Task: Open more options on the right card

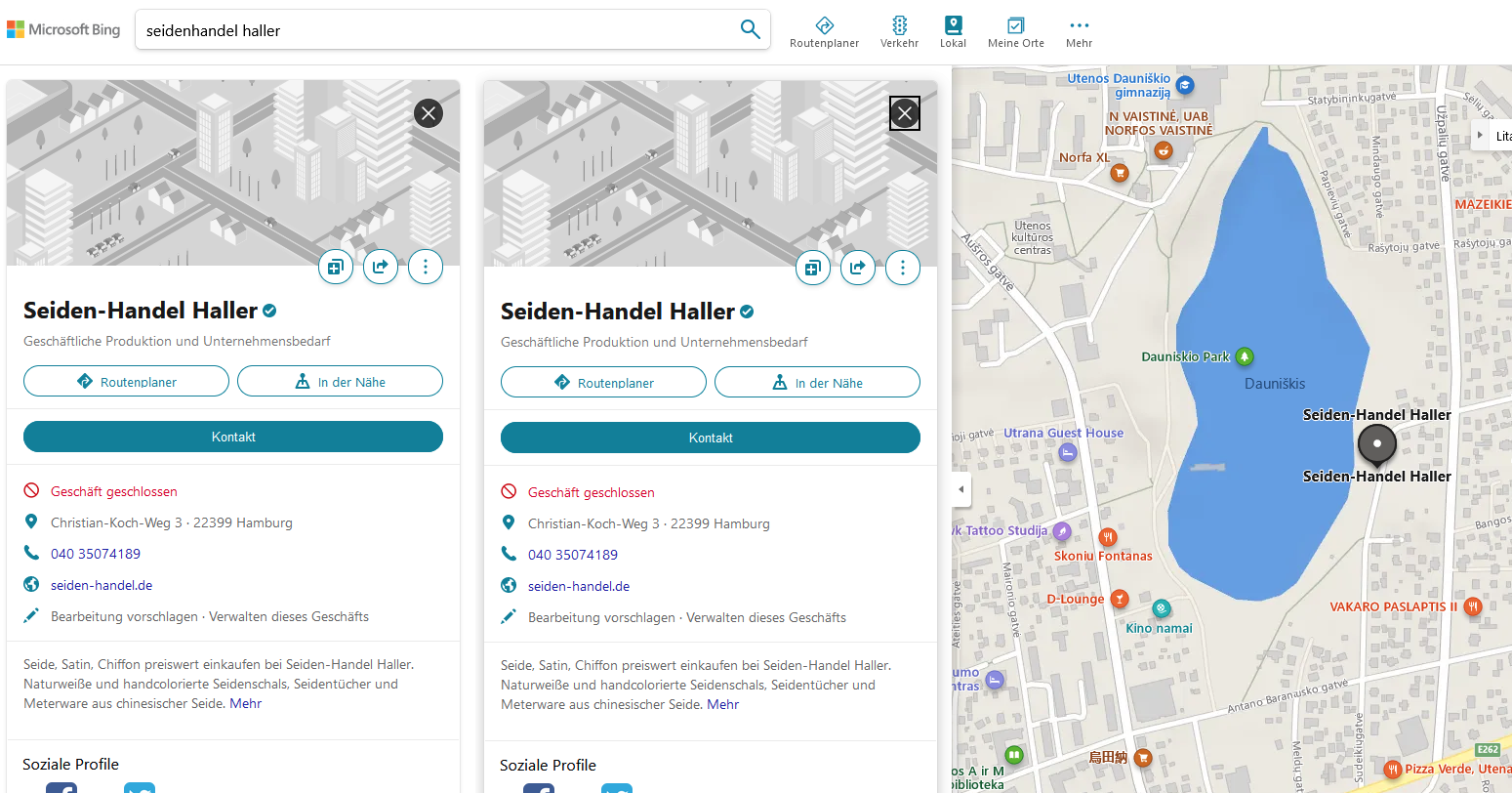Action: [x=903, y=268]
